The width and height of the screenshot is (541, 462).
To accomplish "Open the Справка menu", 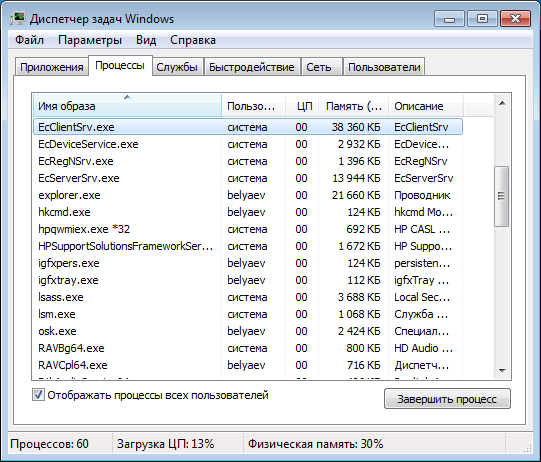I will 193,40.
